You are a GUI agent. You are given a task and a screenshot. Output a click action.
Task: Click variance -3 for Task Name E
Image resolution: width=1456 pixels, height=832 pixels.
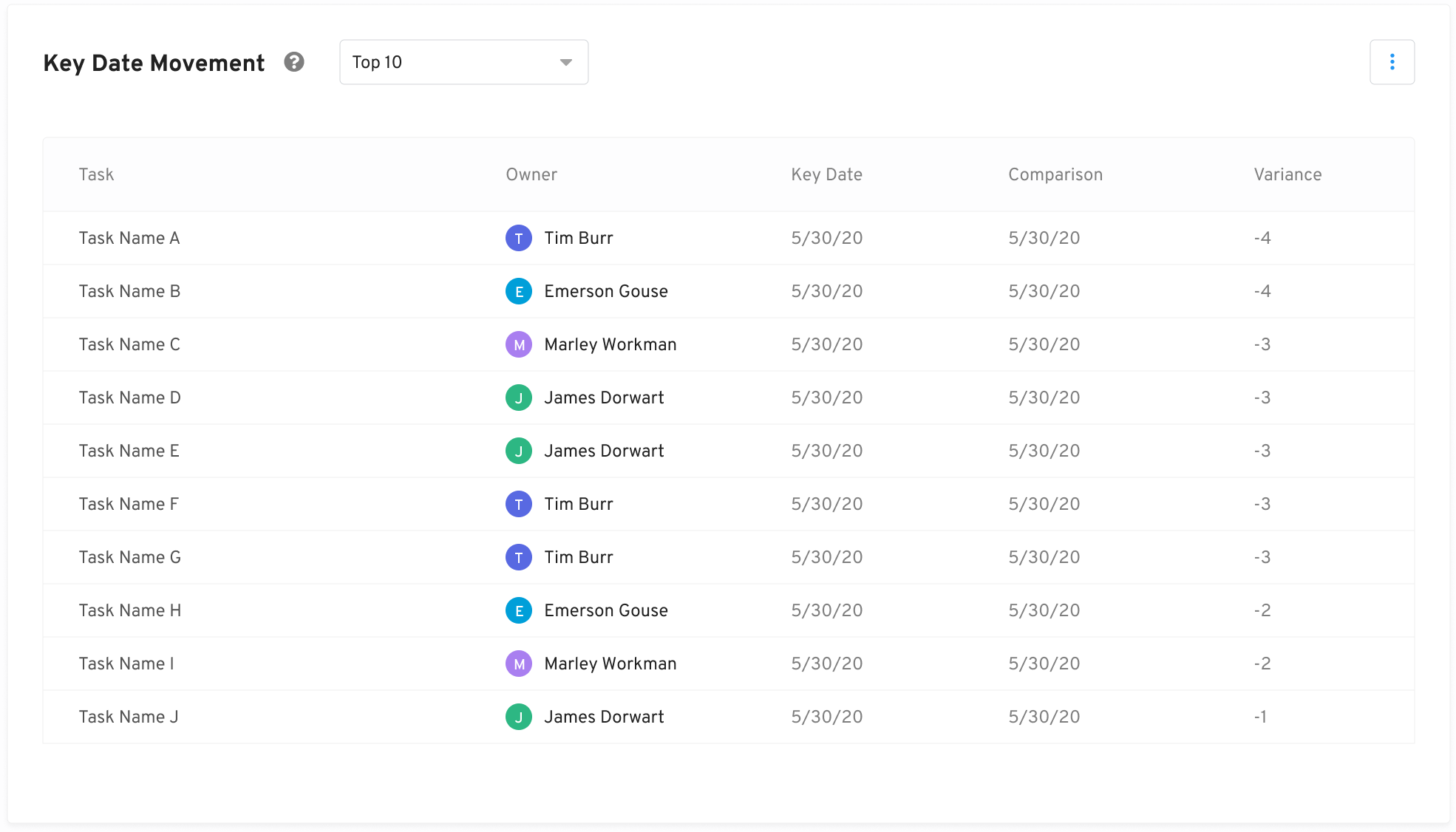(x=1262, y=451)
